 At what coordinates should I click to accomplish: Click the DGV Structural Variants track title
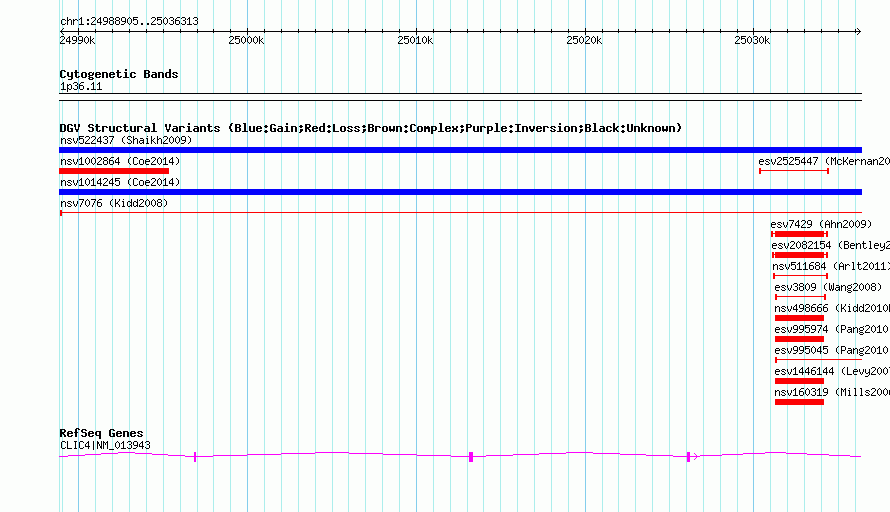point(371,128)
